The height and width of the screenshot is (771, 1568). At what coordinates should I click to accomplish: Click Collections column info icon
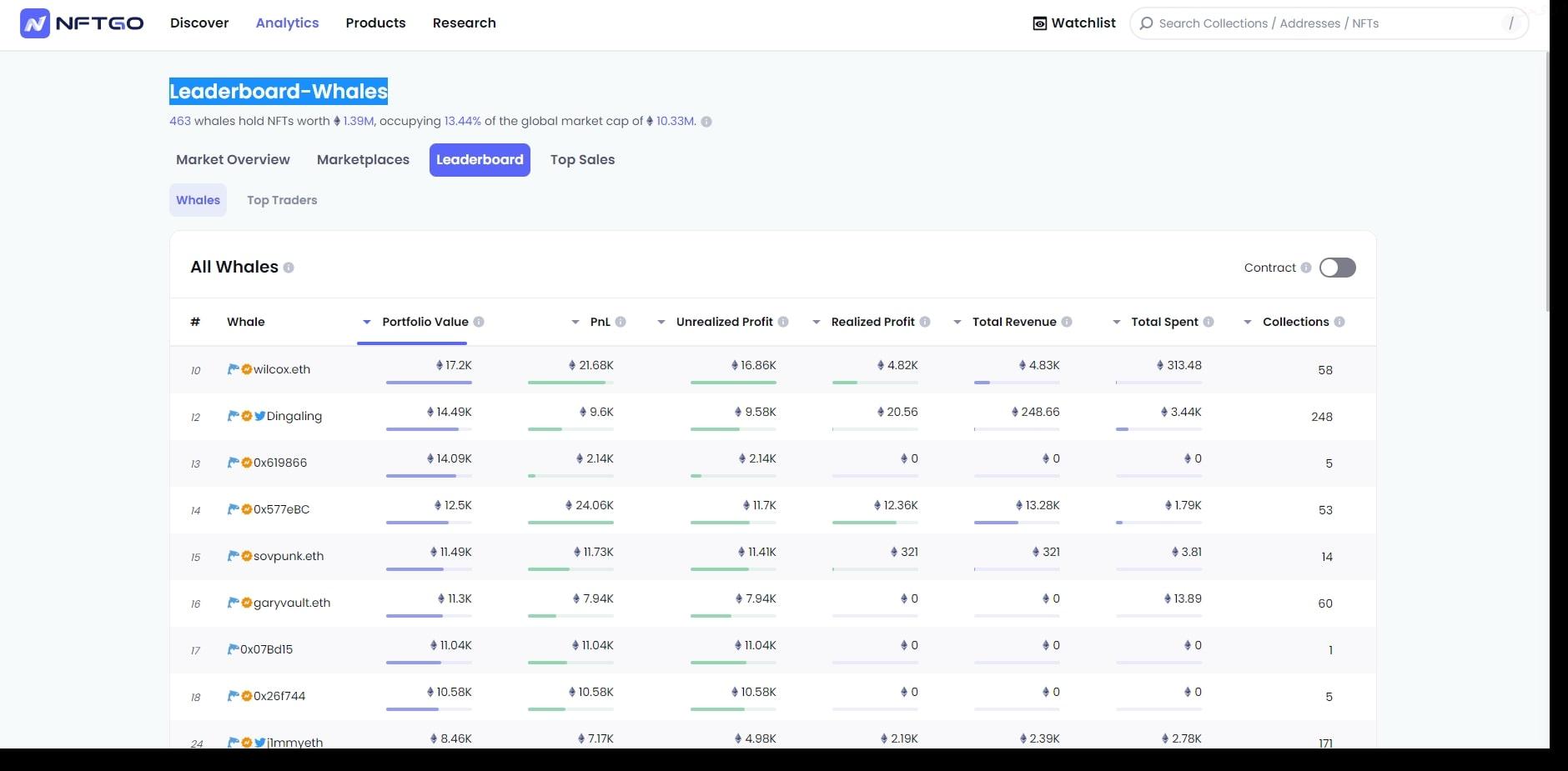tap(1339, 322)
